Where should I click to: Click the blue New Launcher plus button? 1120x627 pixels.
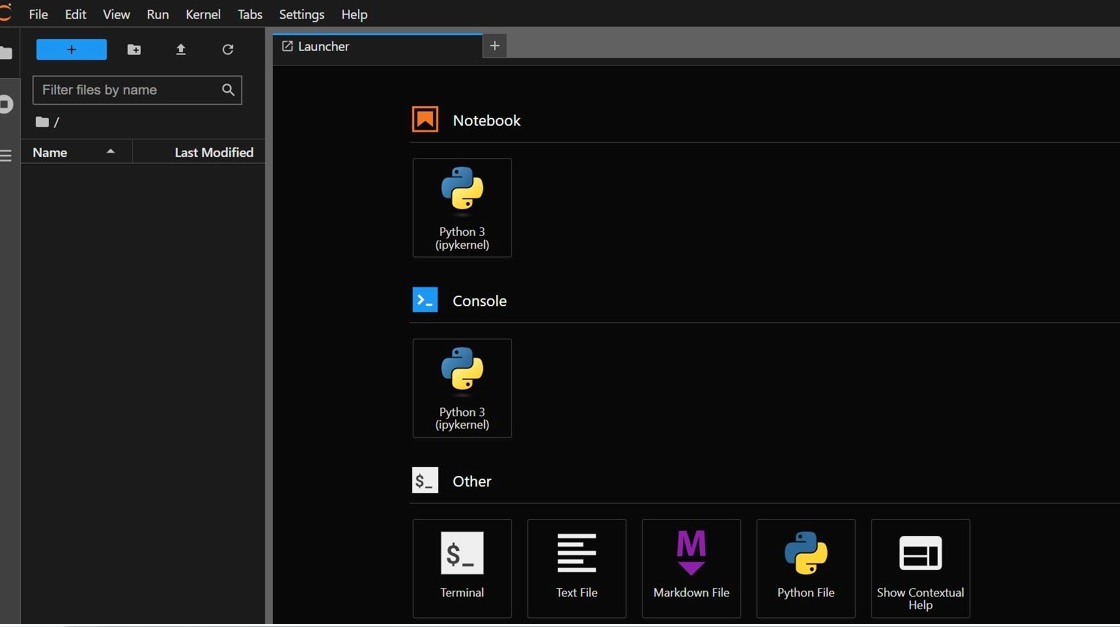(71, 49)
